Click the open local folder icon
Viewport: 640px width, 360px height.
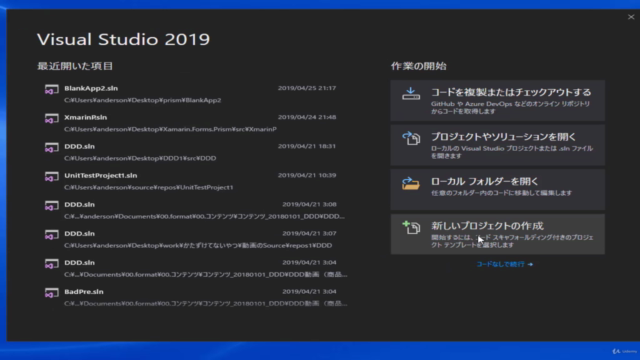point(411,183)
